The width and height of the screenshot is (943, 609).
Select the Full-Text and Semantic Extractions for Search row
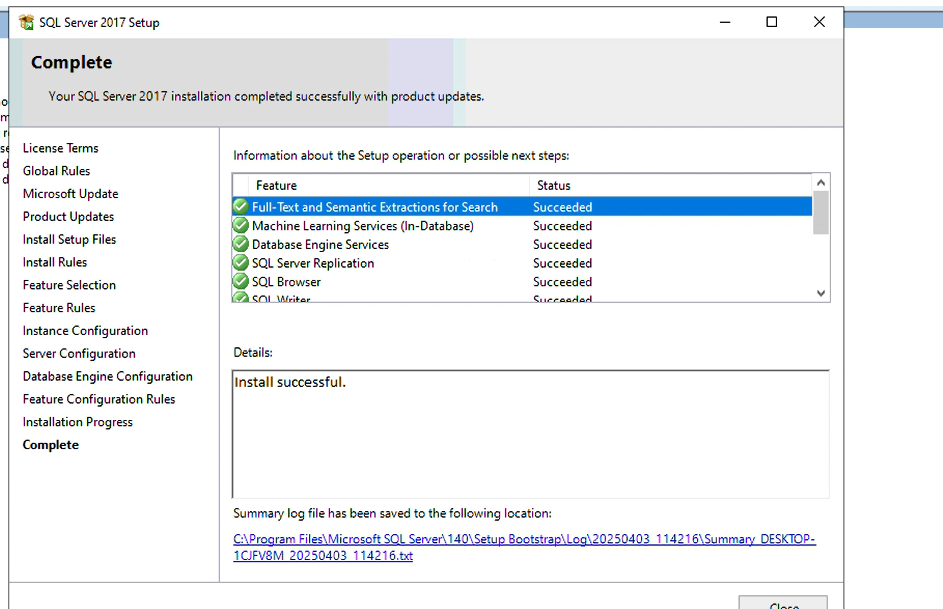(x=522, y=207)
